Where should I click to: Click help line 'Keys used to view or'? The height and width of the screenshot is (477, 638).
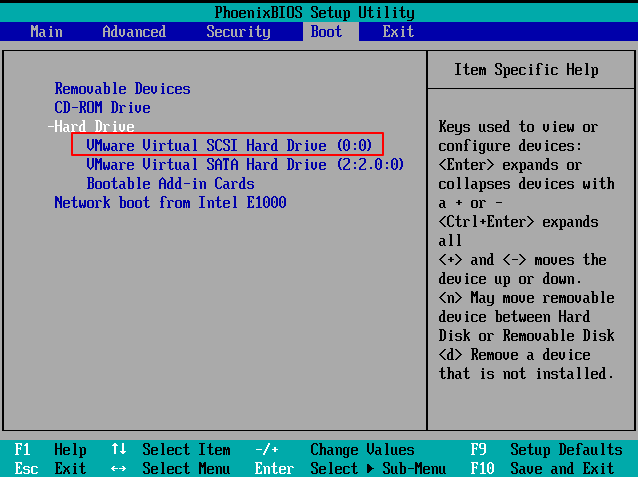[518, 127]
